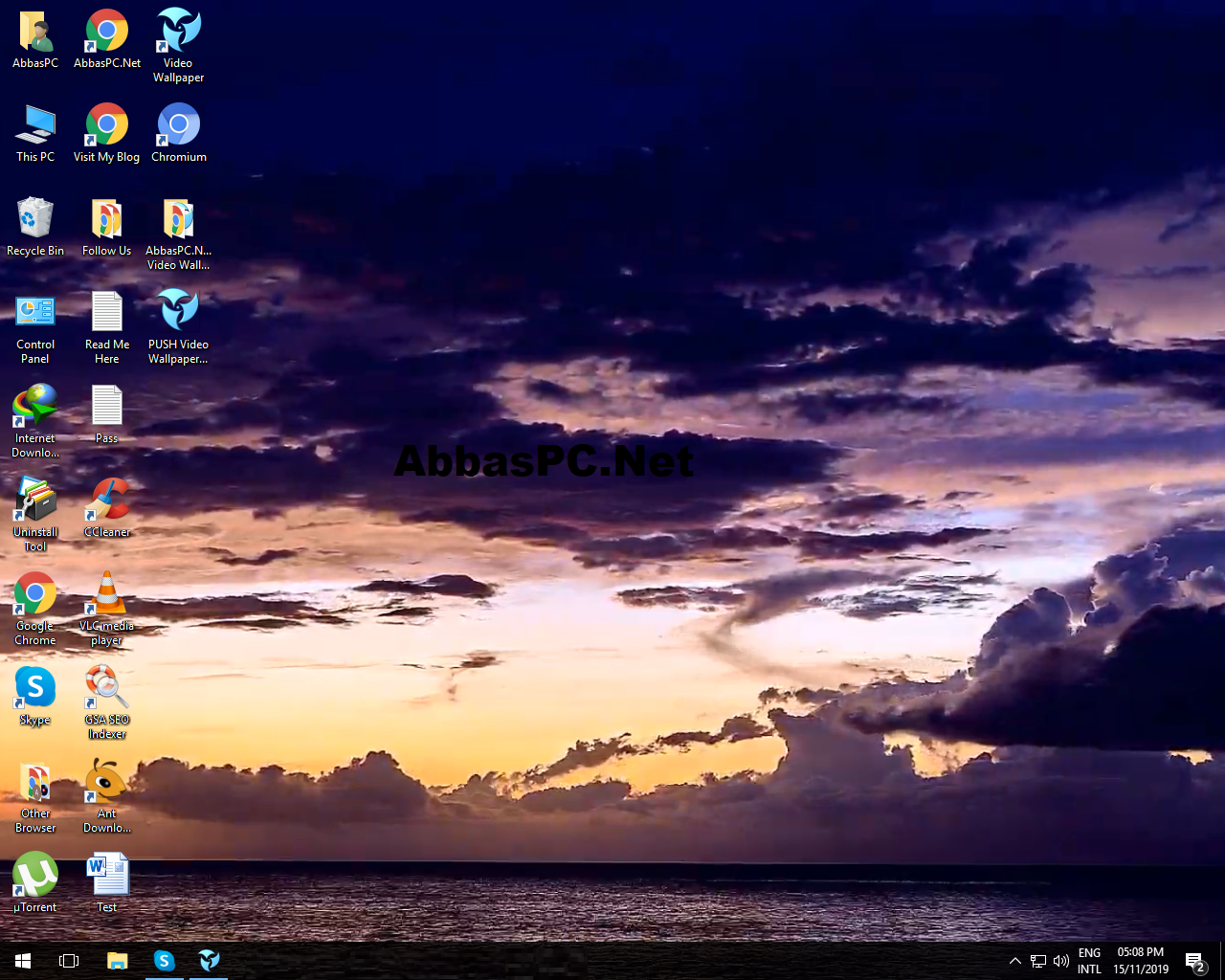Open the Follow Us folder

point(107,227)
